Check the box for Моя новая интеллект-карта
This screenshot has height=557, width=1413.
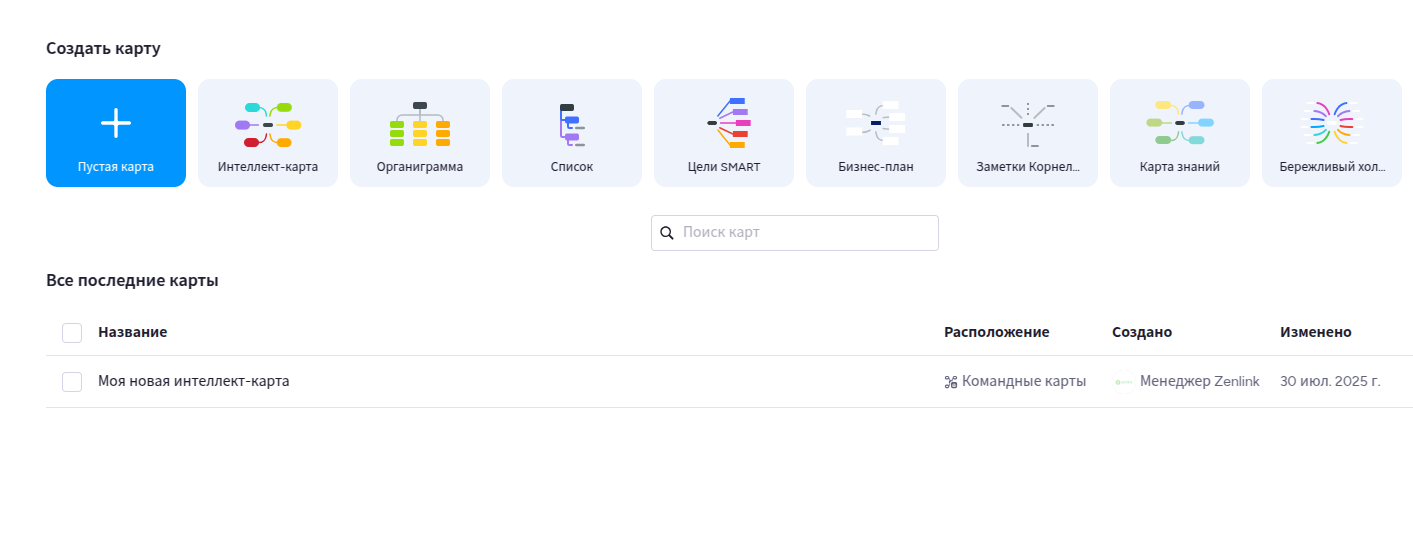pos(72,382)
